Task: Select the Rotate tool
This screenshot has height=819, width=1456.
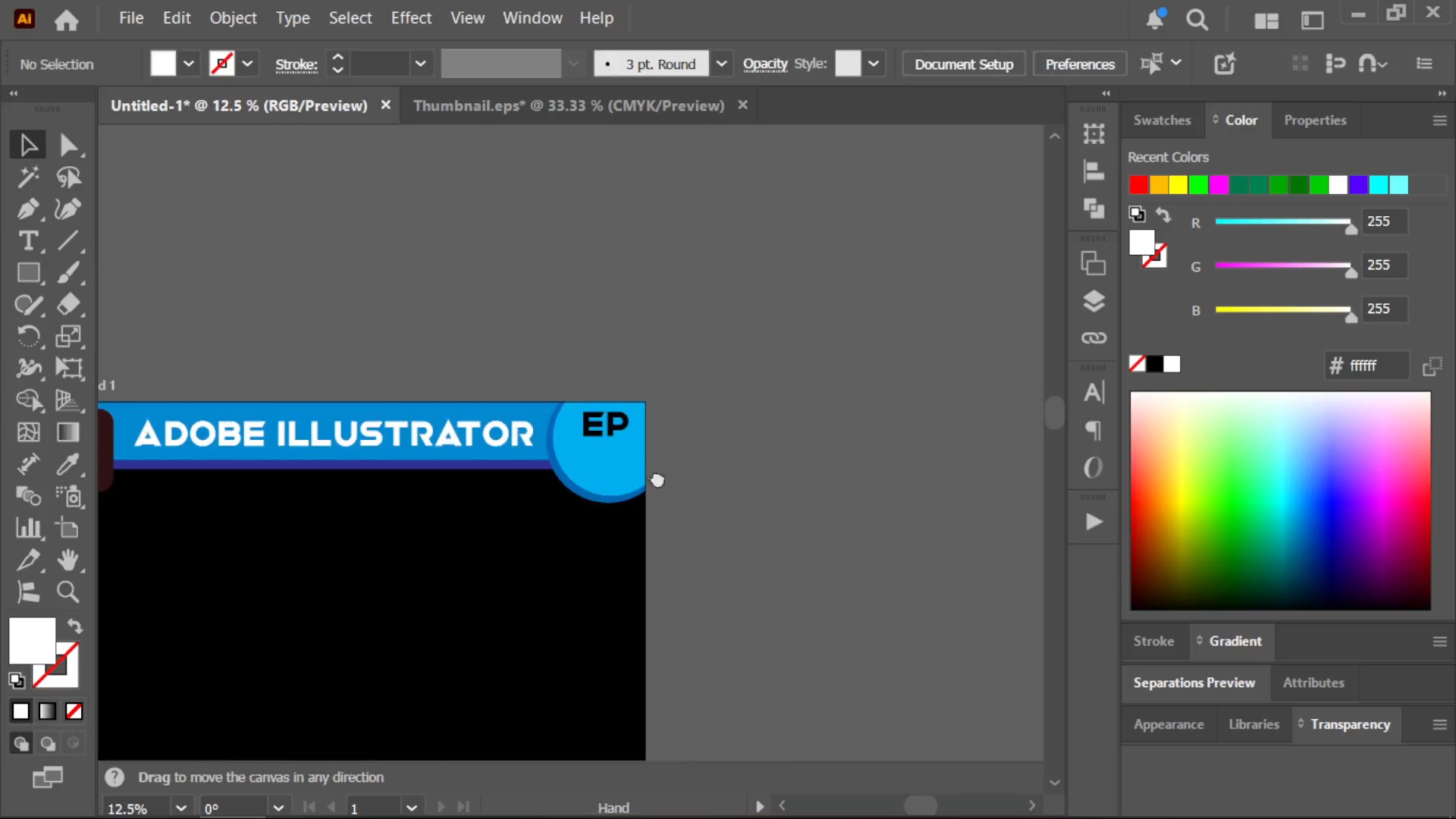Action: [x=28, y=336]
